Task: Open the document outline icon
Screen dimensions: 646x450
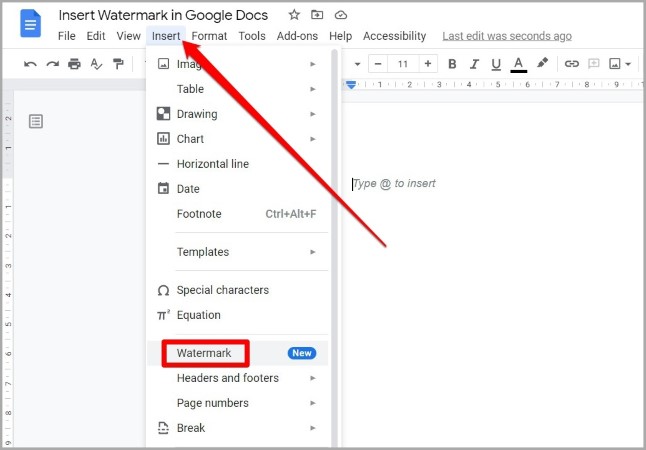Action: pos(36,122)
